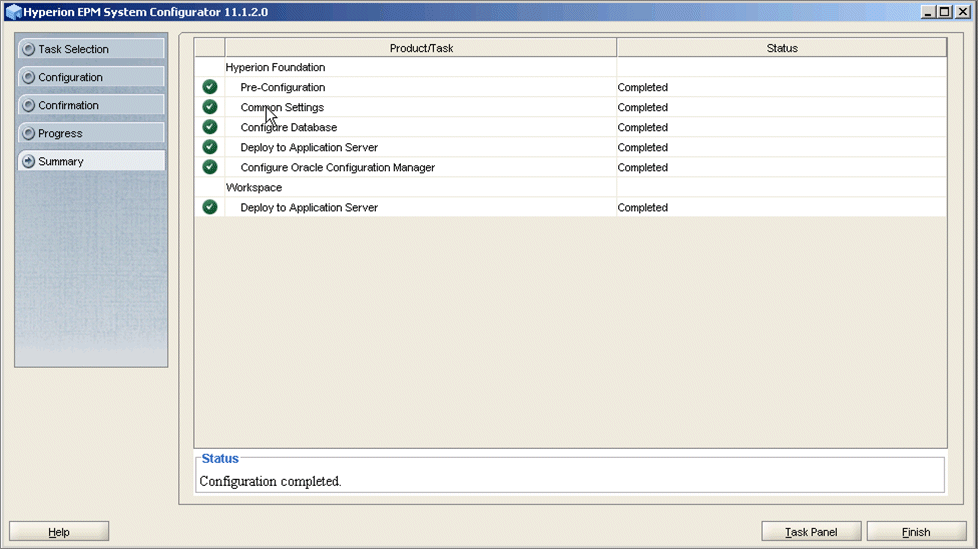Click the Task Selection step bullet icon

[x=28, y=49]
